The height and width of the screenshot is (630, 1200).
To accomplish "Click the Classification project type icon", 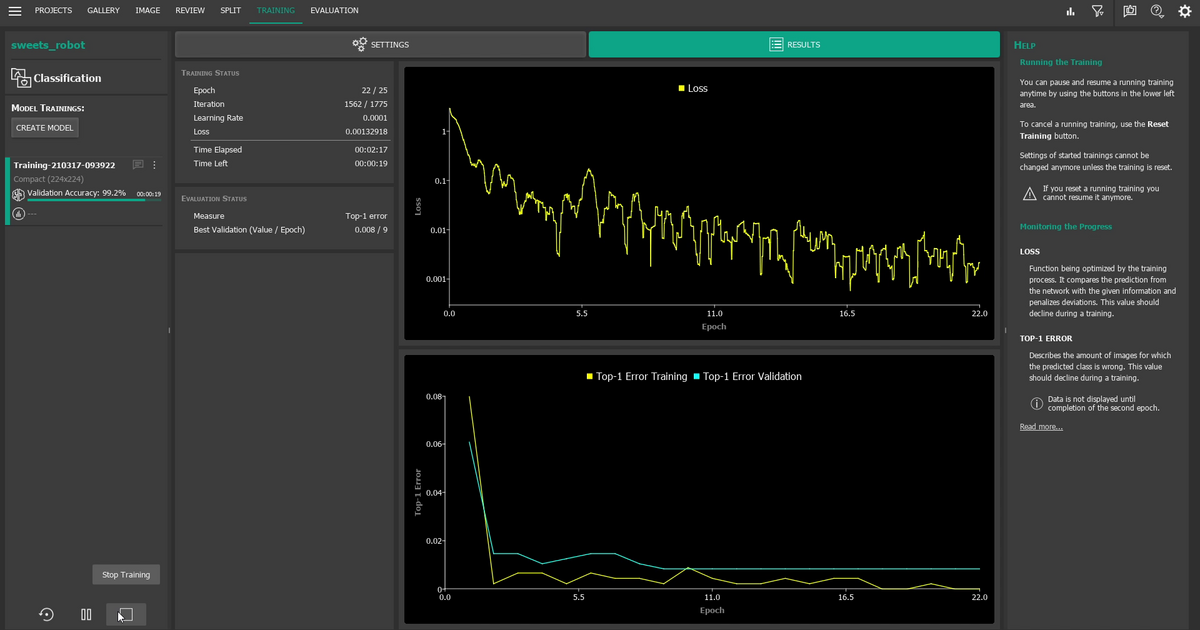I will pyautogui.click(x=21, y=77).
